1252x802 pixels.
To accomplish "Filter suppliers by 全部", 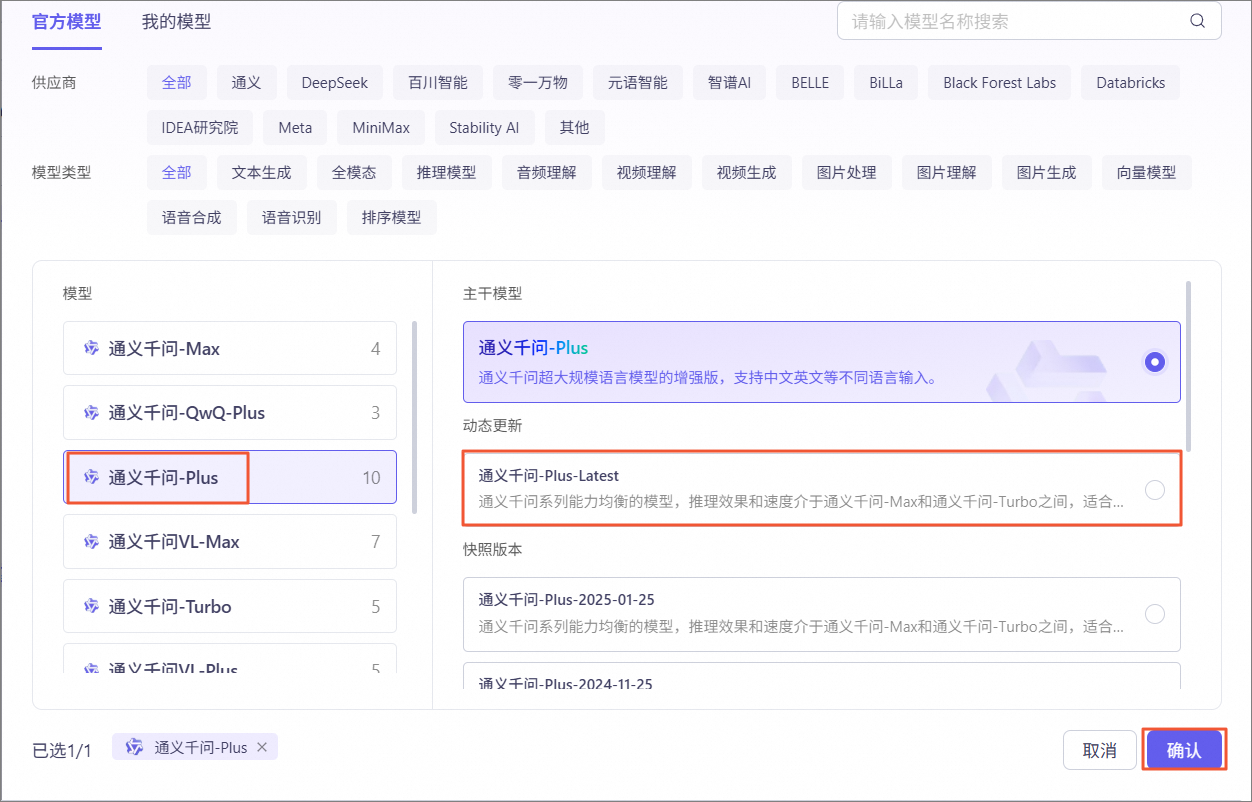I will point(177,83).
